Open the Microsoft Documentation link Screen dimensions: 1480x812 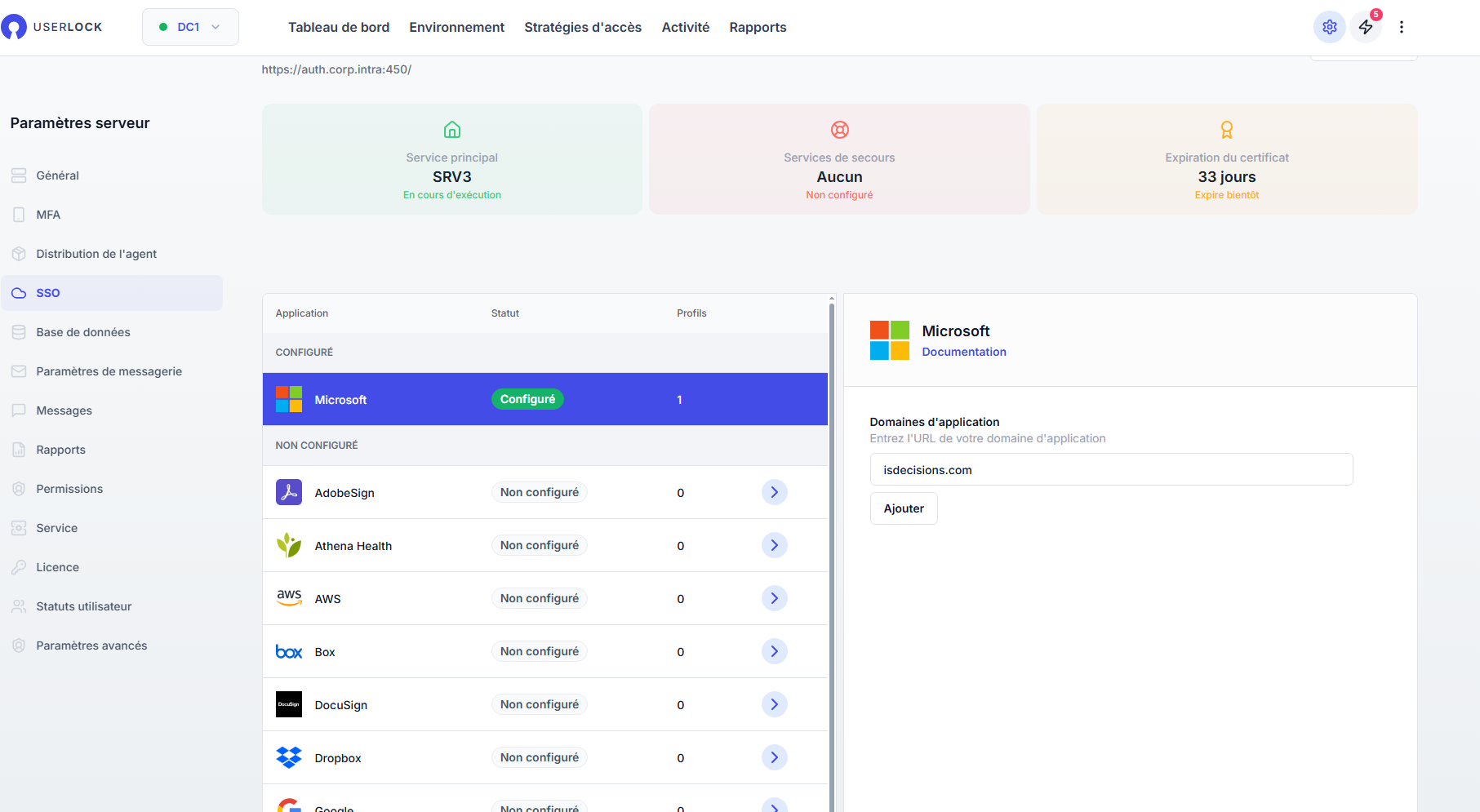tap(964, 352)
